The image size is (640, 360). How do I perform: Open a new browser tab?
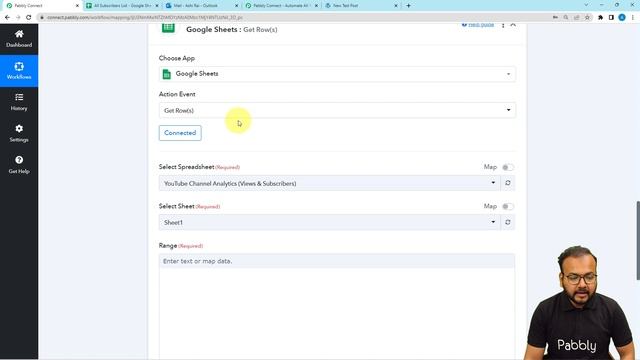(408, 6)
